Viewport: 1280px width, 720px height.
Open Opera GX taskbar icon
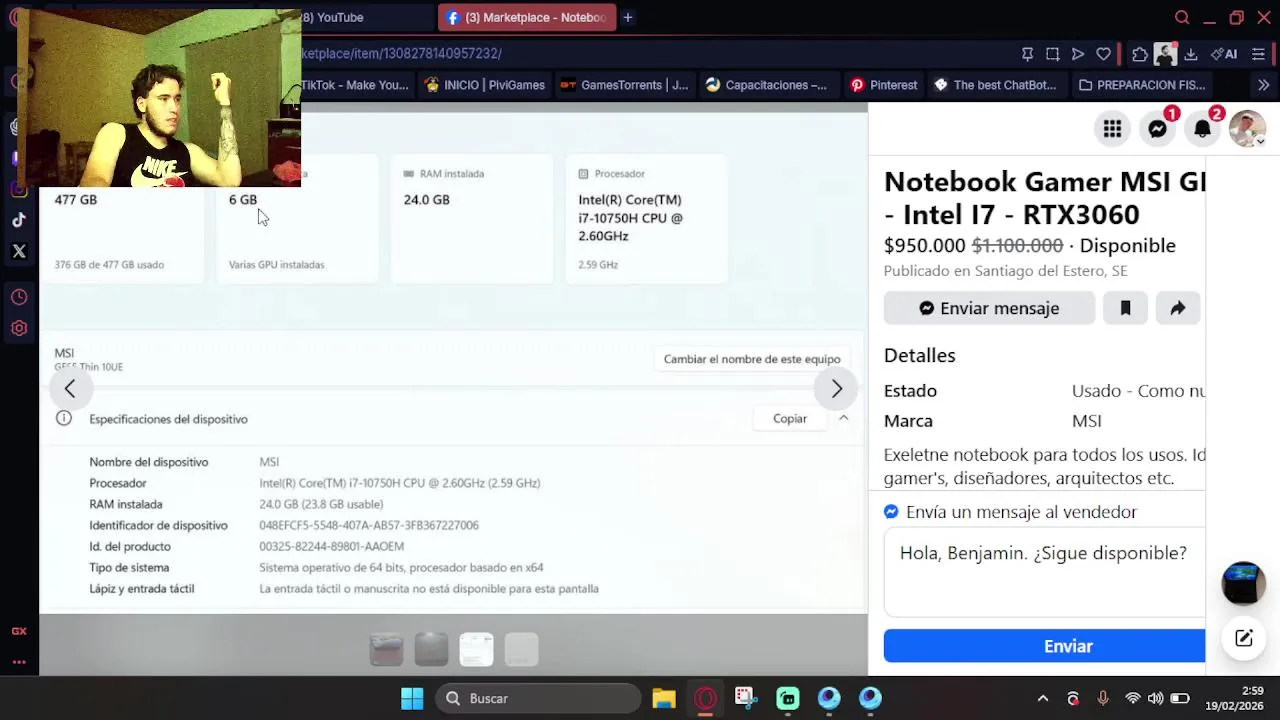pos(705,698)
